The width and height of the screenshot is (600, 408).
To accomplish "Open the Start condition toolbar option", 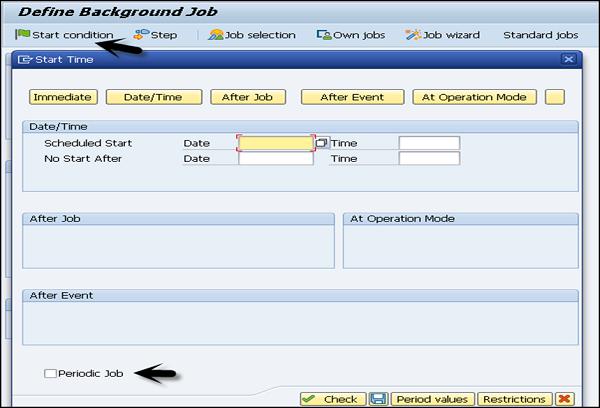I will pos(64,35).
